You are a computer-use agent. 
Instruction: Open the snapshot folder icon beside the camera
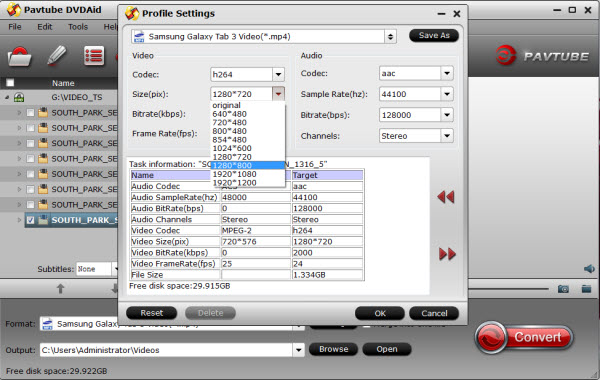(x=586, y=289)
